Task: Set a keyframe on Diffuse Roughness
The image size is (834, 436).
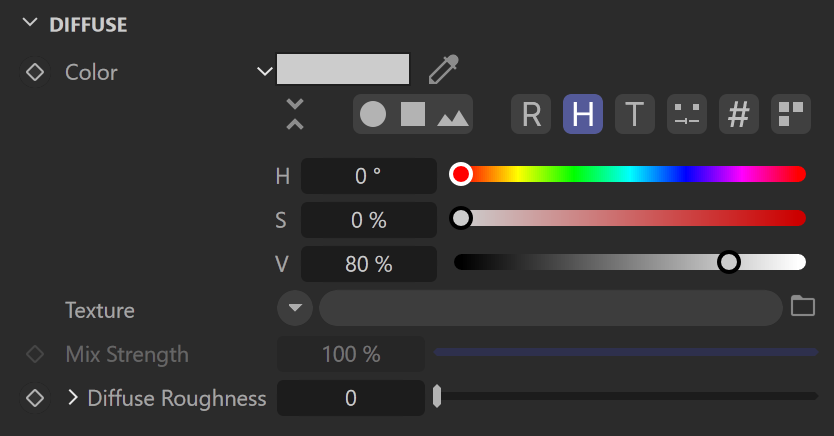Action: click(x=35, y=398)
